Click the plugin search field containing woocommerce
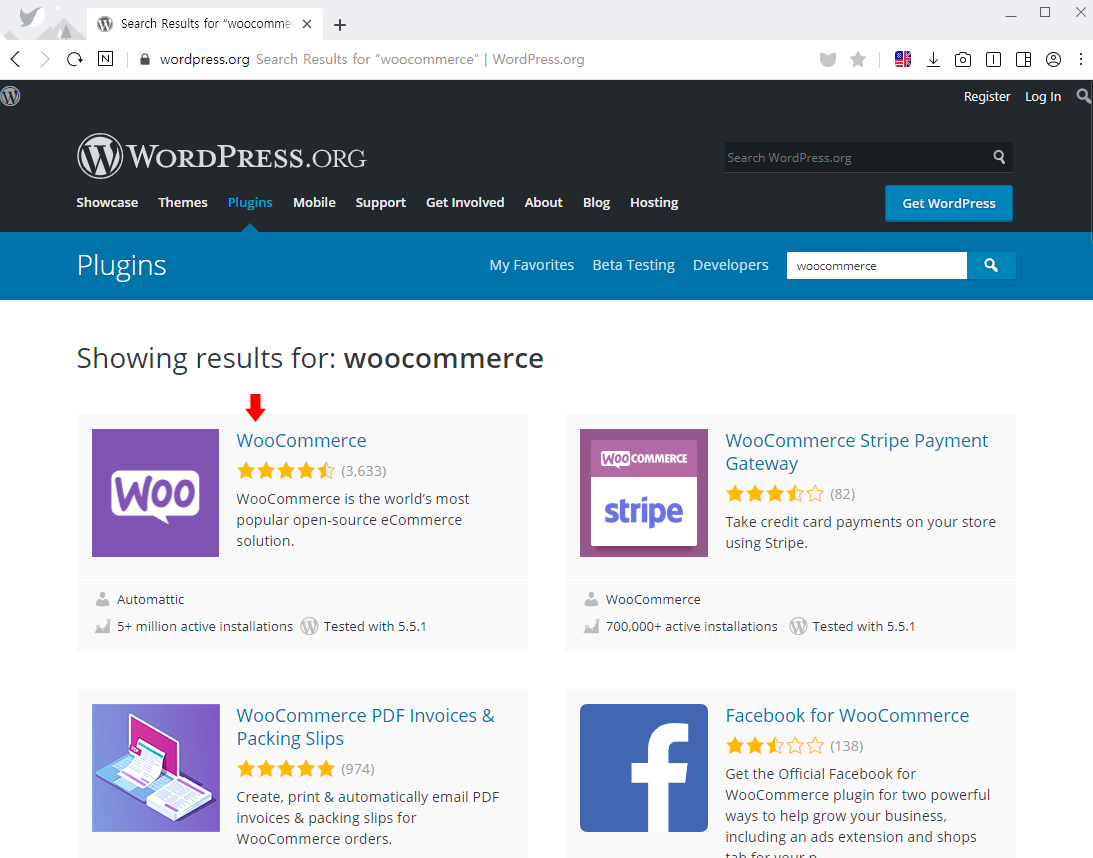The width and height of the screenshot is (1093, 858). tap(877, 266)
